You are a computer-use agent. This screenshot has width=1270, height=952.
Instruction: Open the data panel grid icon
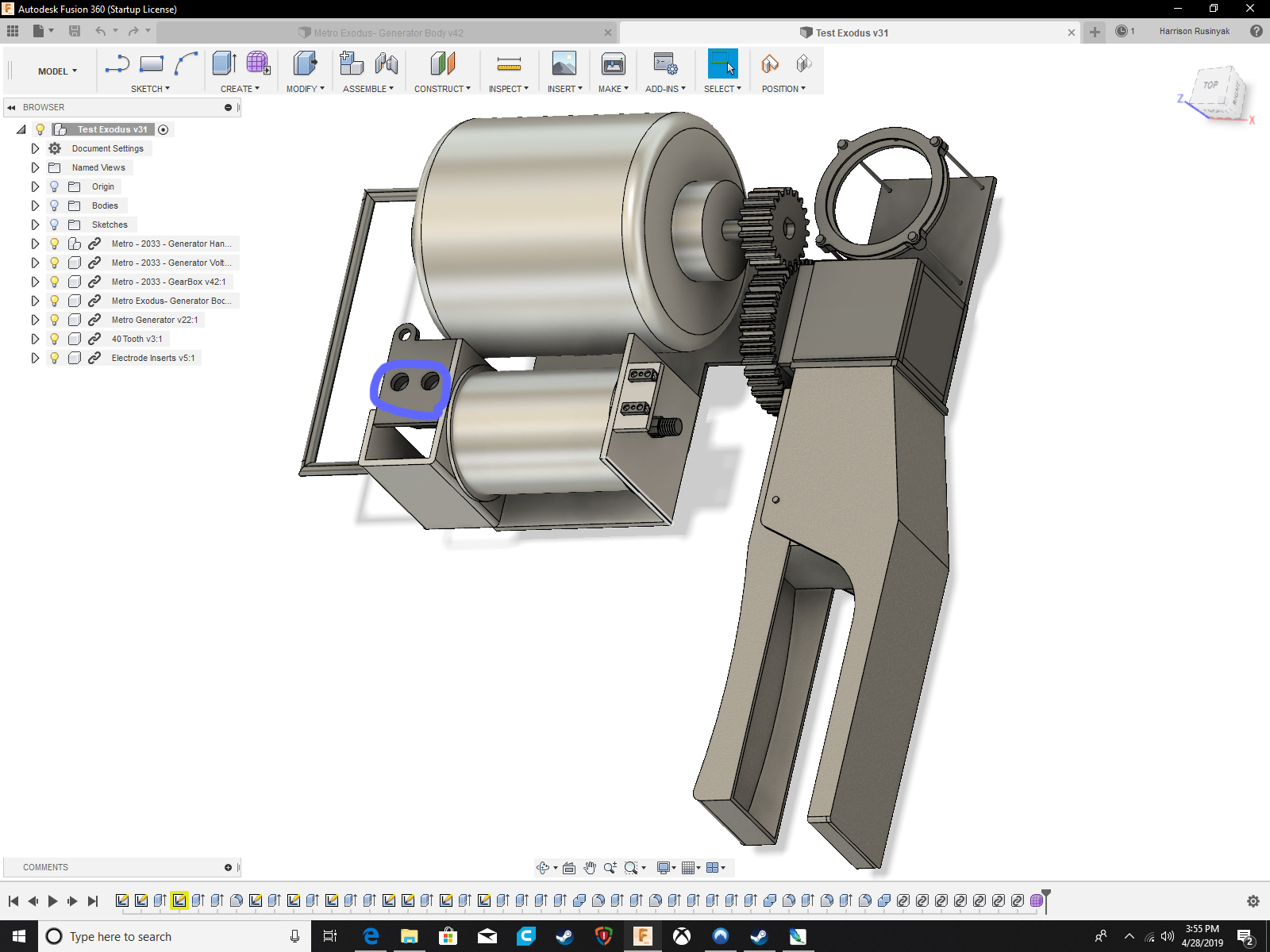coord(13,31)
